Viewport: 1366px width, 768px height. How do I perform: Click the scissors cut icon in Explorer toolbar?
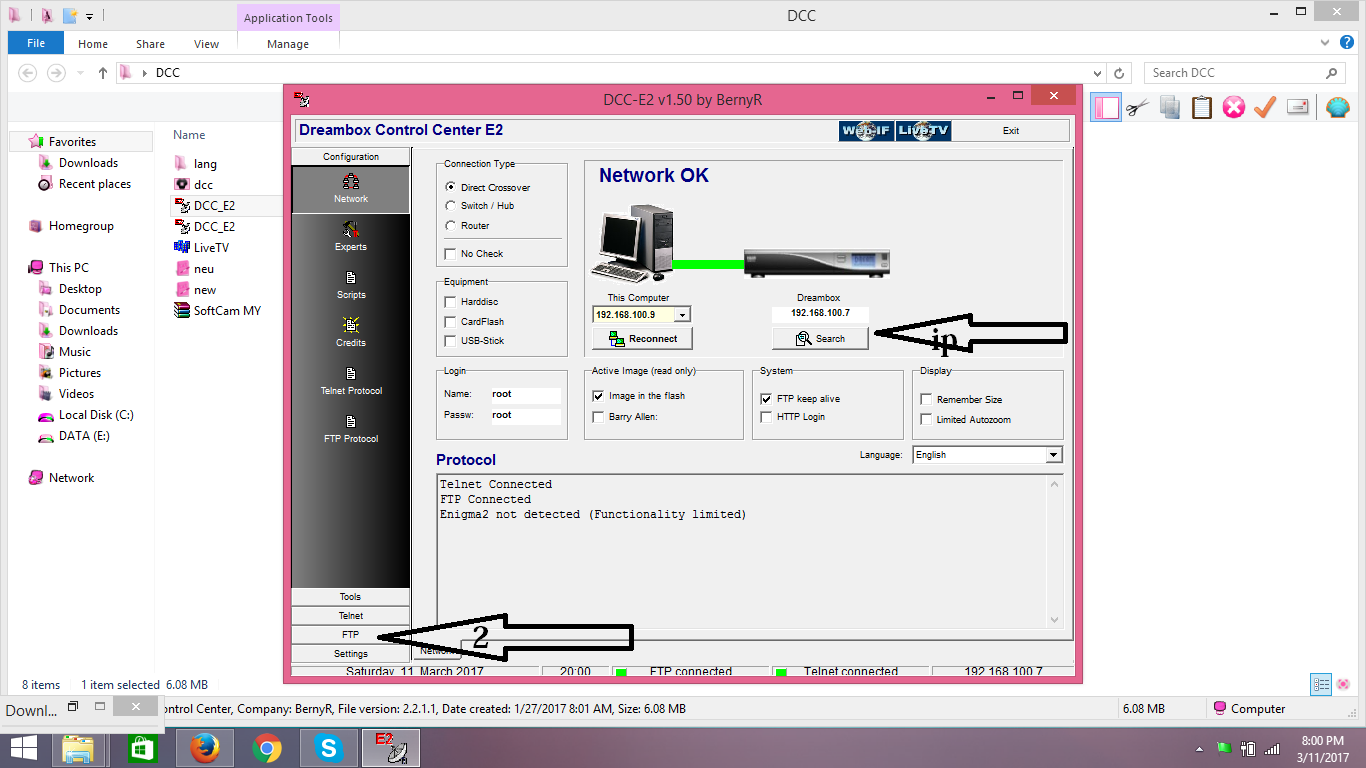pyautogui.click(x=1137, y=107)
